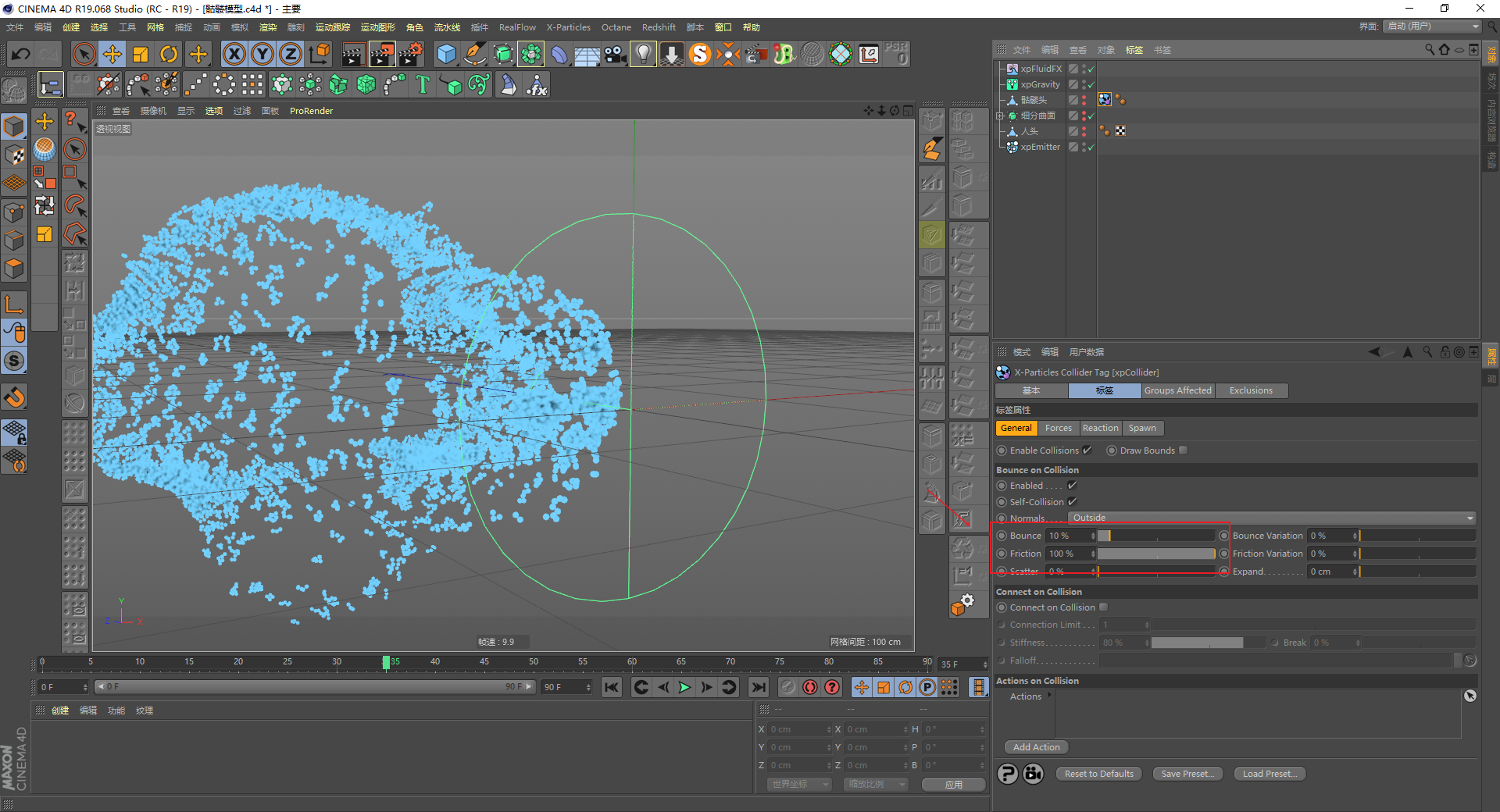This screenshot has height=812, width=1500.
Task: Select the Rotate tool
Action: point(169,54)
